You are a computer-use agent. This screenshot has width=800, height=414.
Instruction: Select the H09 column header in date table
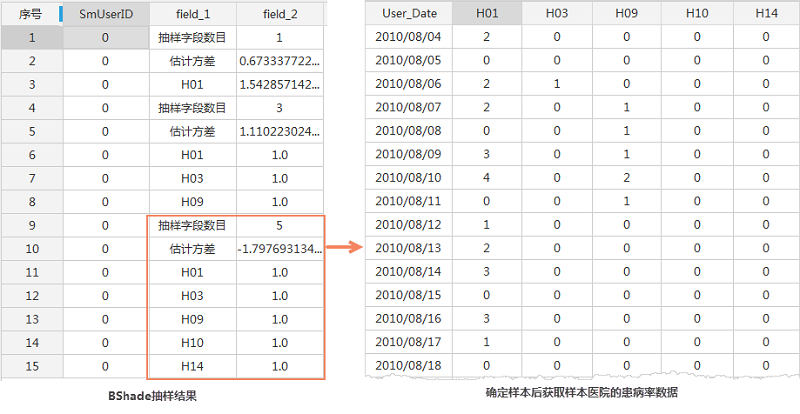pyautogui.click(x=626, y=13)
